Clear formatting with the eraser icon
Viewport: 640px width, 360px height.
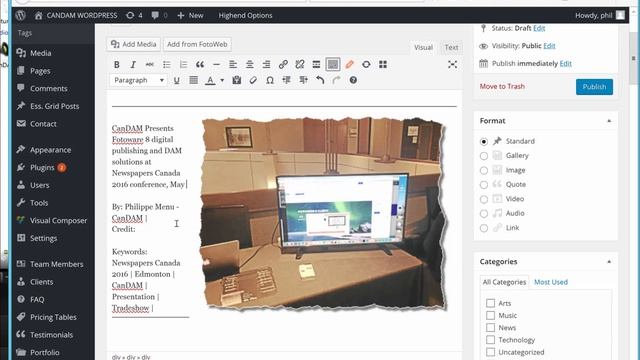253,80
